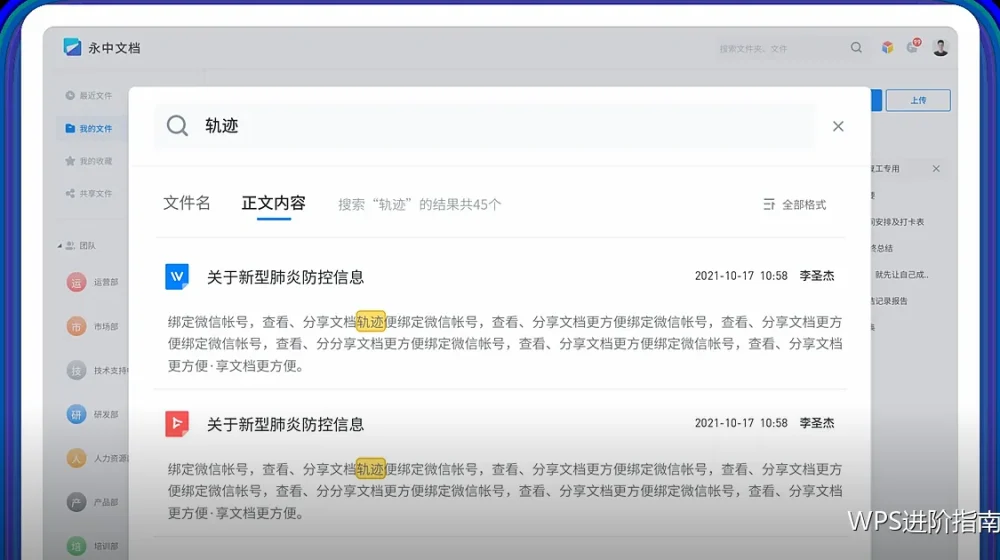
Task: Click the result count text 搜索“轨迹”的结果共45个
Action: point(420,205)
